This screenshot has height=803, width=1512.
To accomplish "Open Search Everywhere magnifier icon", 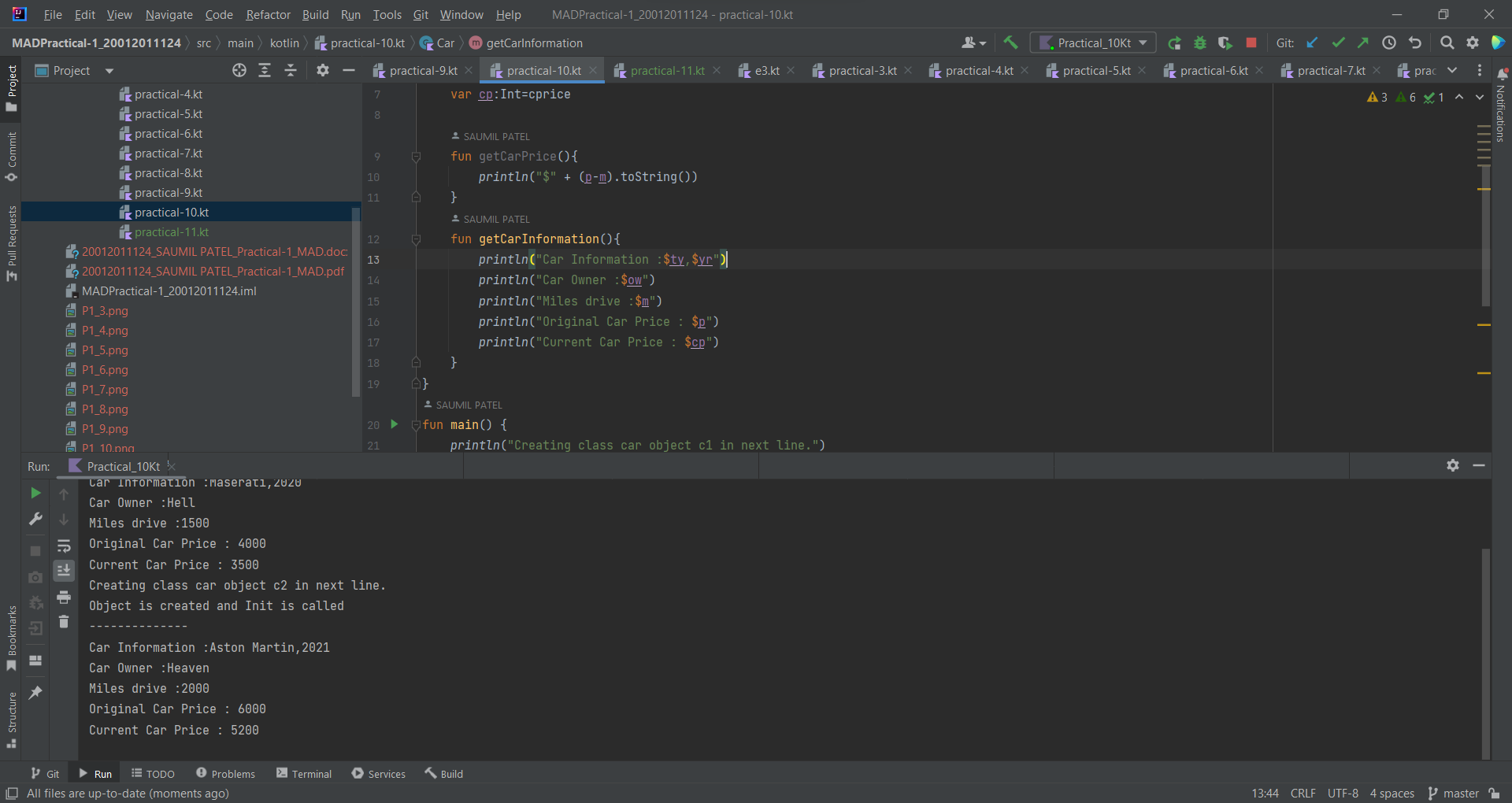I will pos(1447,43).
